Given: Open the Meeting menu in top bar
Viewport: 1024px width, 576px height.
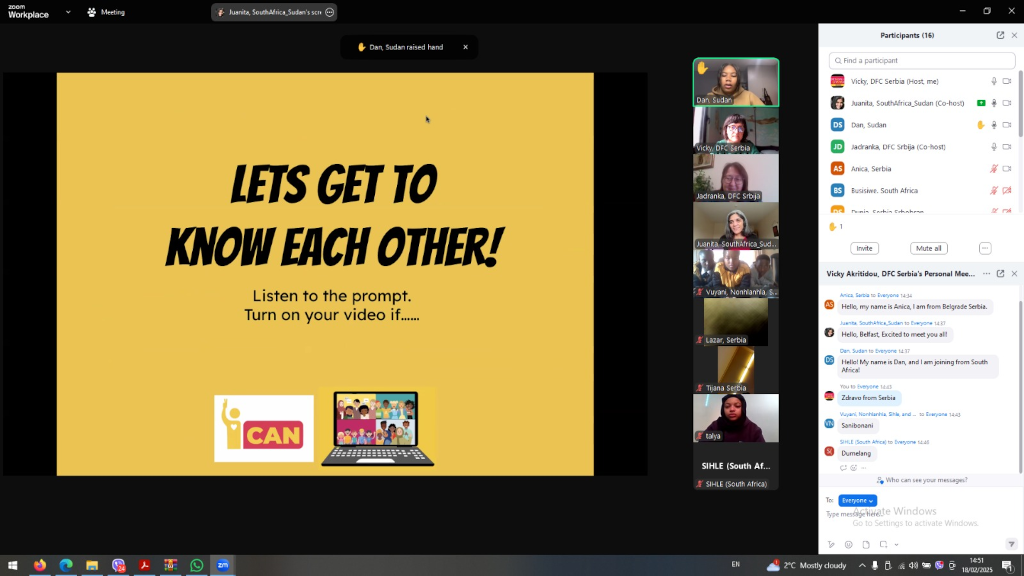Looking at the screenshot, I should 106,12.
